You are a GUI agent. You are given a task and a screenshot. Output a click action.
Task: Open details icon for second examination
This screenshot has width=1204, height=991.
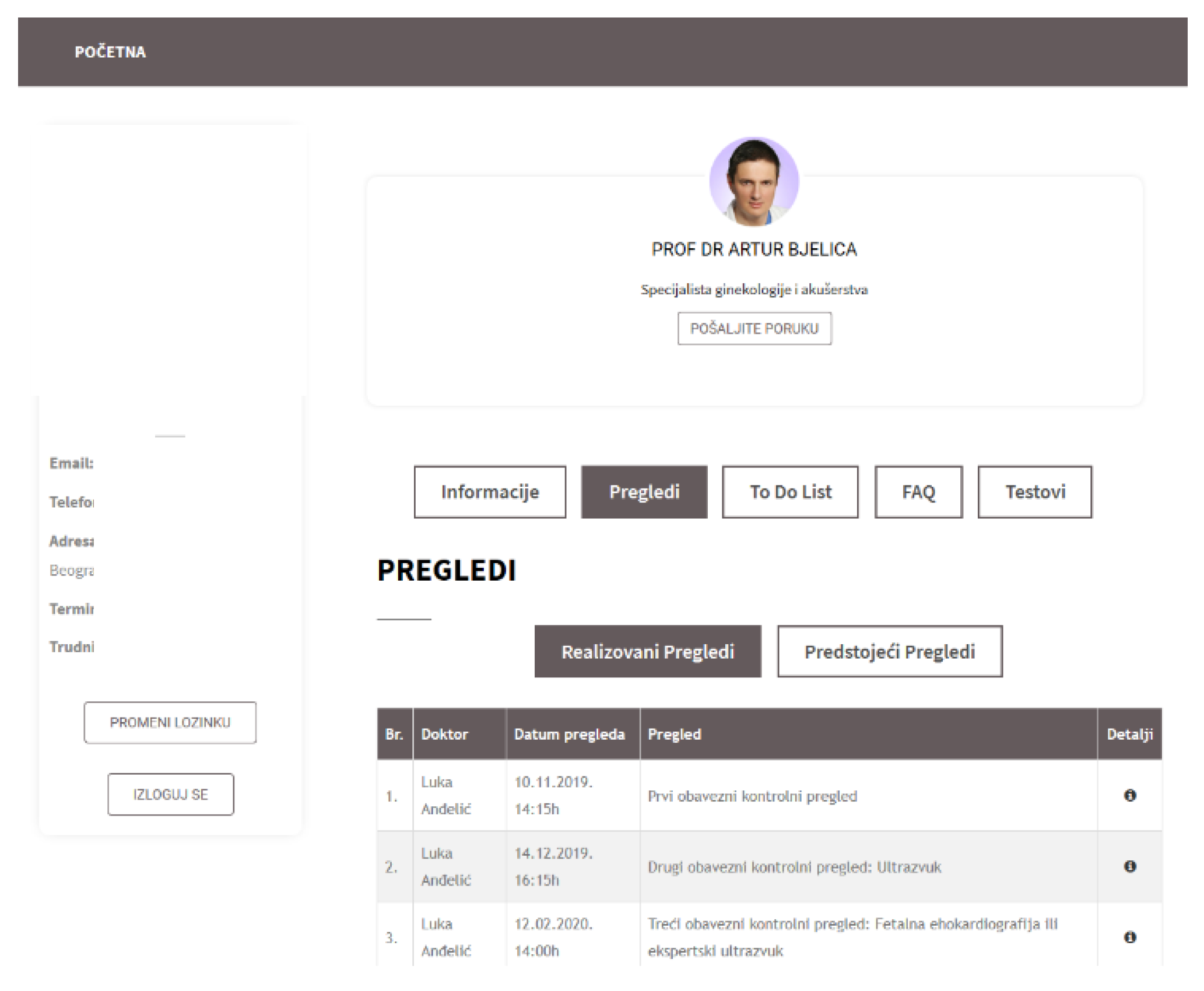(x=1129, y=866)
